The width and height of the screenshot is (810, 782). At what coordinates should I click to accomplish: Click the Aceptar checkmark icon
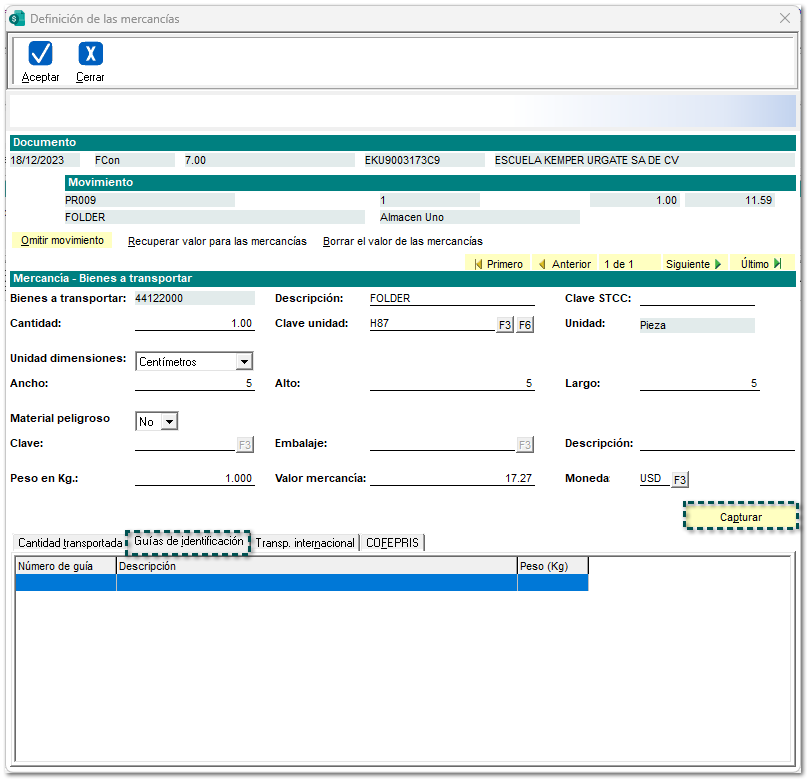40,54
